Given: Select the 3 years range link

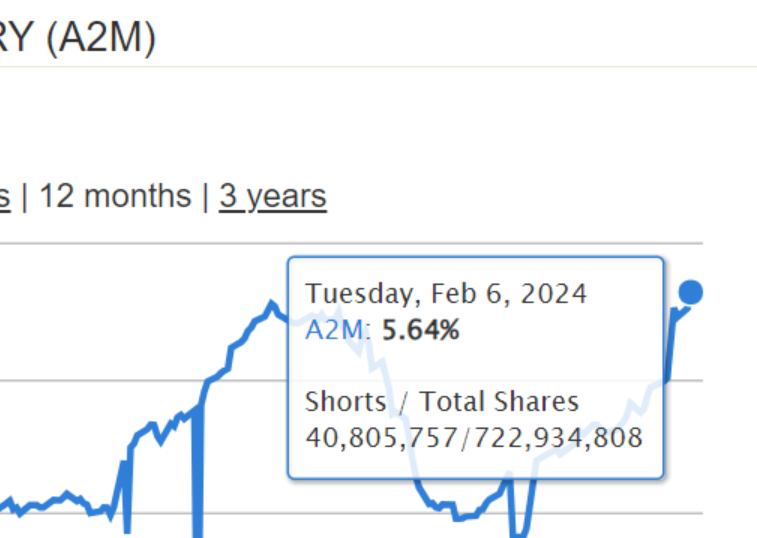Looking at the screenshot, I should [x=273, y=197].
